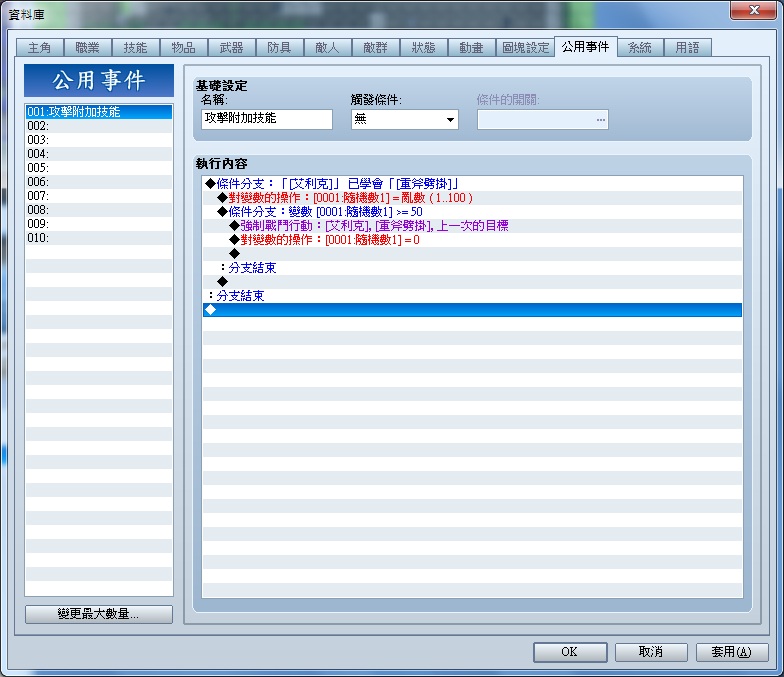This screenshot has width=784, height=677.
Task: Select common event row 010
Action: [99, 238]
